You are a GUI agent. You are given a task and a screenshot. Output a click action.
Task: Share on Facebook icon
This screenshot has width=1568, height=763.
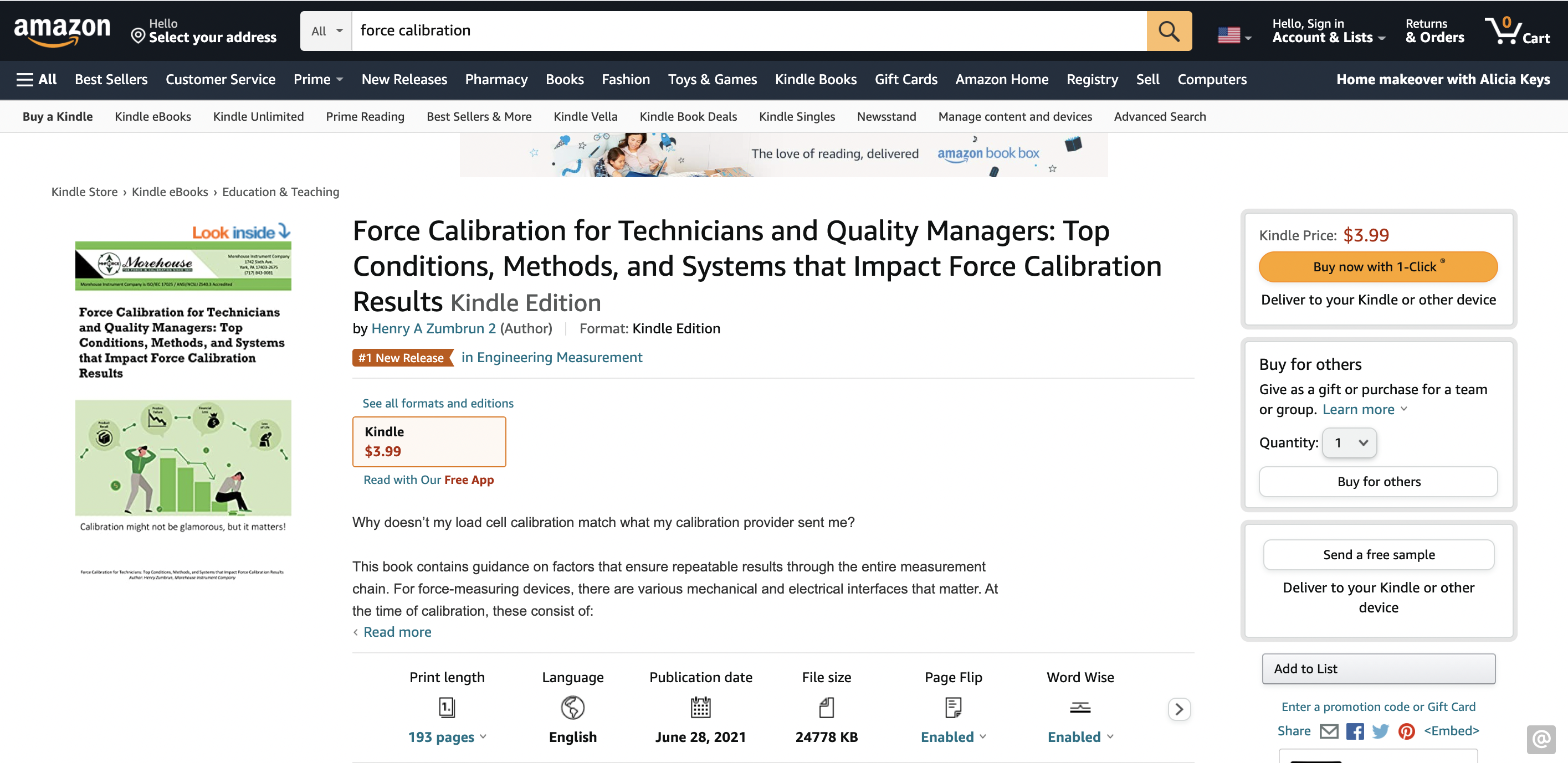point(1355,731)
